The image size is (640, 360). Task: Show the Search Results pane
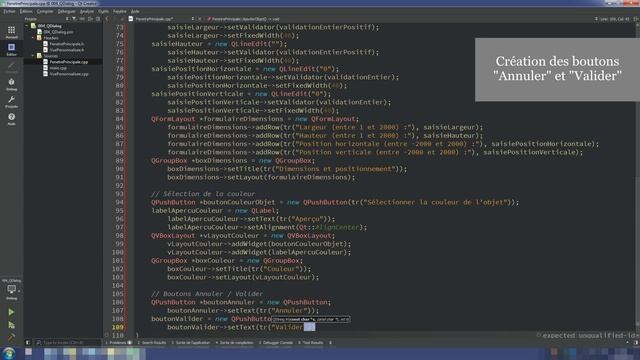tap(152, 342)
